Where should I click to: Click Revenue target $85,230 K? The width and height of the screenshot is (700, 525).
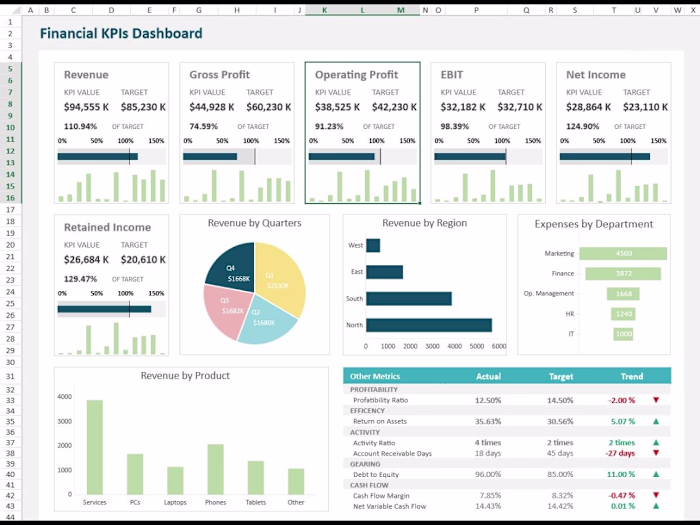click(x=143, y=107)
